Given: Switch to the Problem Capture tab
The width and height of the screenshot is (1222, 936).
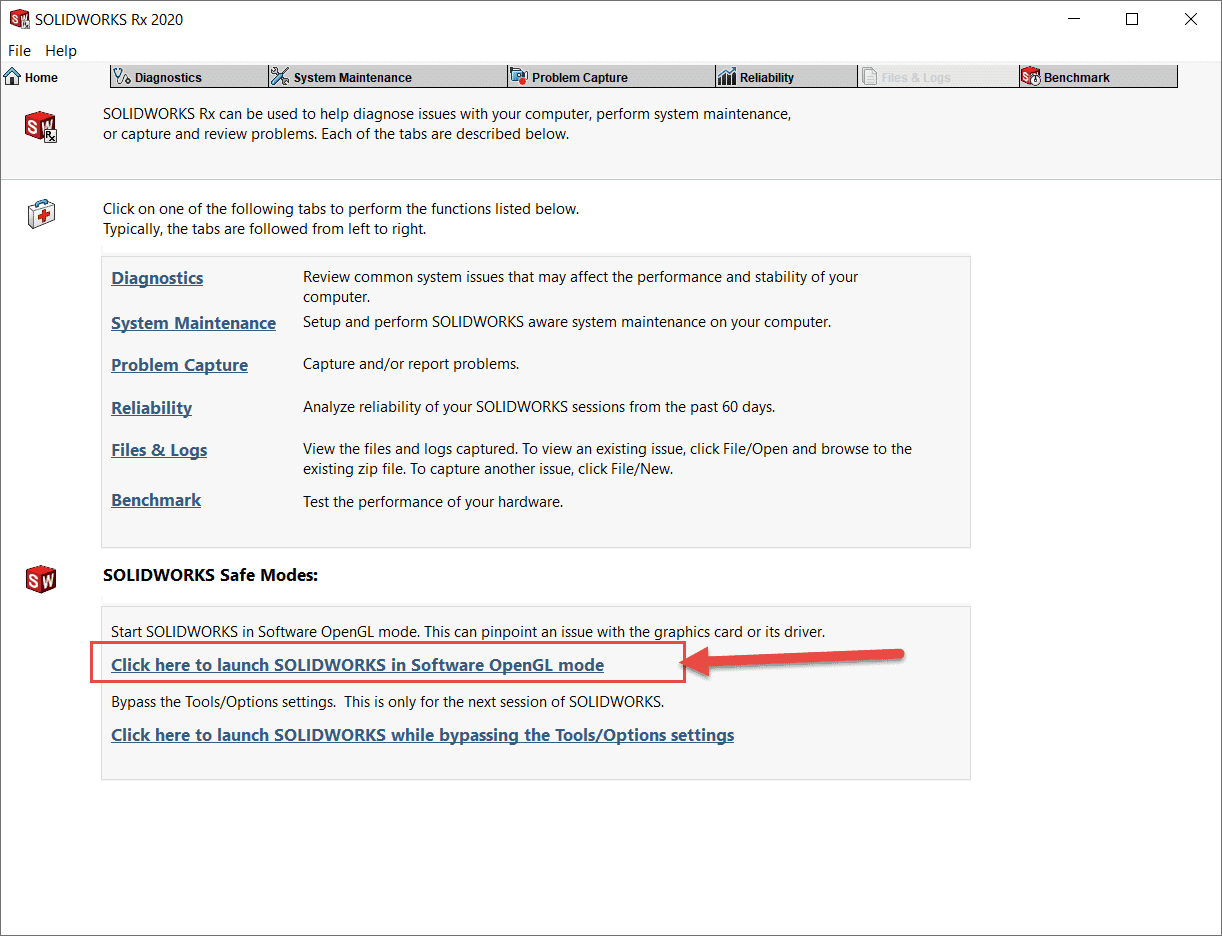Looking at the screenshot, I should (x=611, y=77).
